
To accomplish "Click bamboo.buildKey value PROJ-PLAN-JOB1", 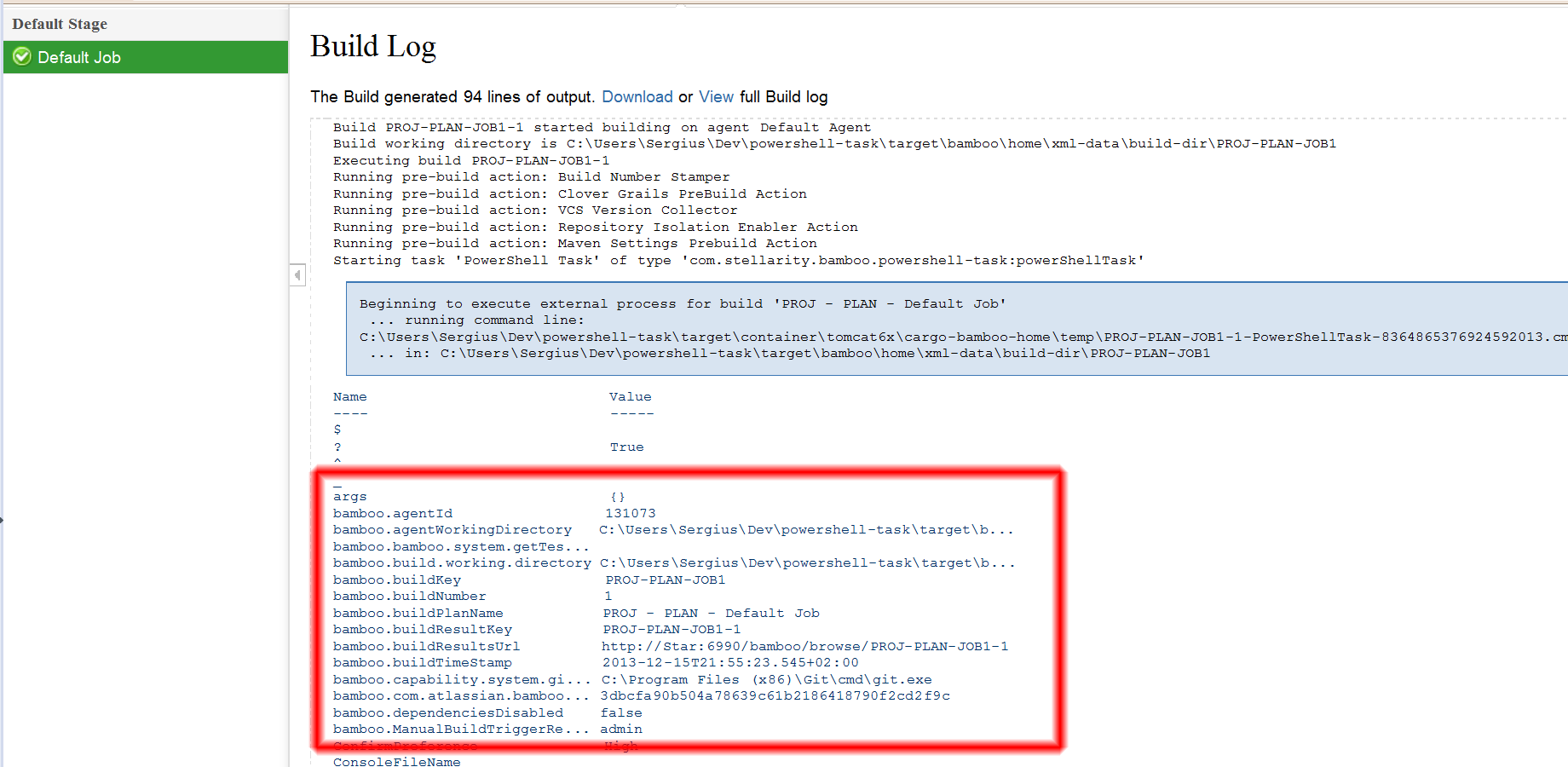I will pos(666,580).
